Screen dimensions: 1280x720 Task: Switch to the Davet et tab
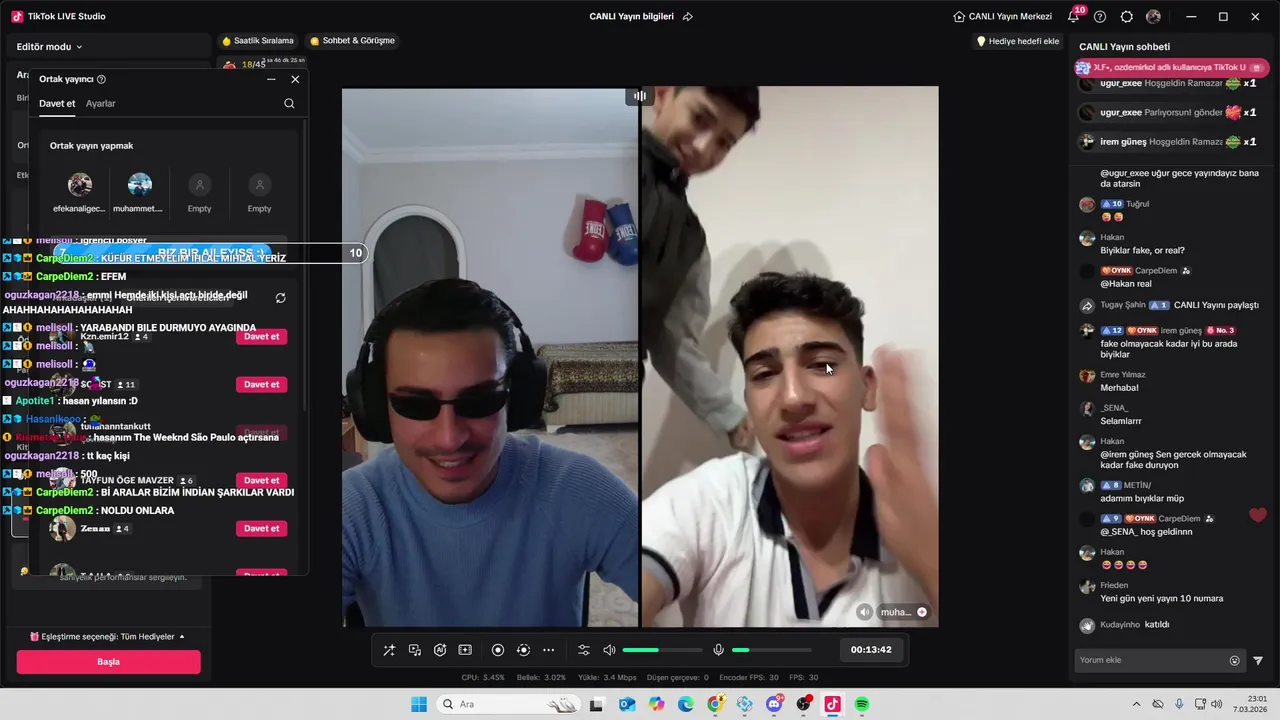click(57, 103)
